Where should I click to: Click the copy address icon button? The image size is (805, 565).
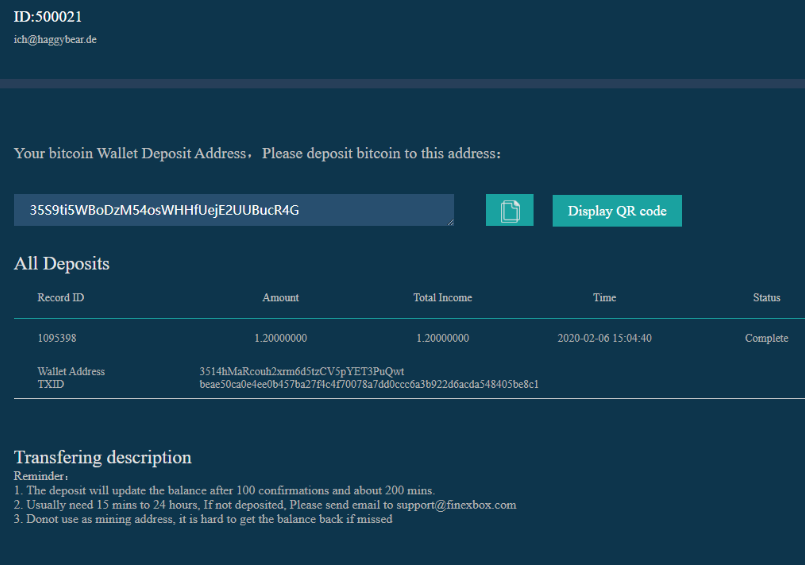[510, 210]
